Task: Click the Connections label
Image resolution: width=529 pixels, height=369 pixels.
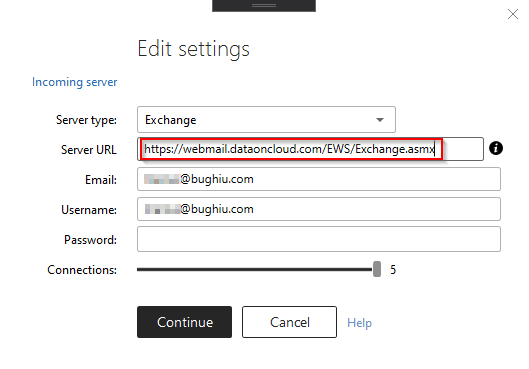Action: (82, 270)
